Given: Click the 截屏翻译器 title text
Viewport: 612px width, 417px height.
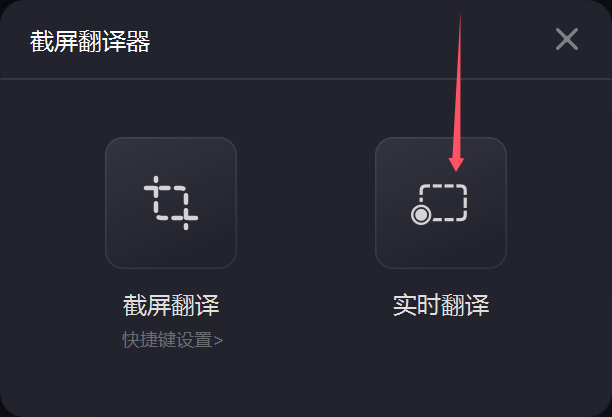Looking at the screenshot, I should 90,41.
